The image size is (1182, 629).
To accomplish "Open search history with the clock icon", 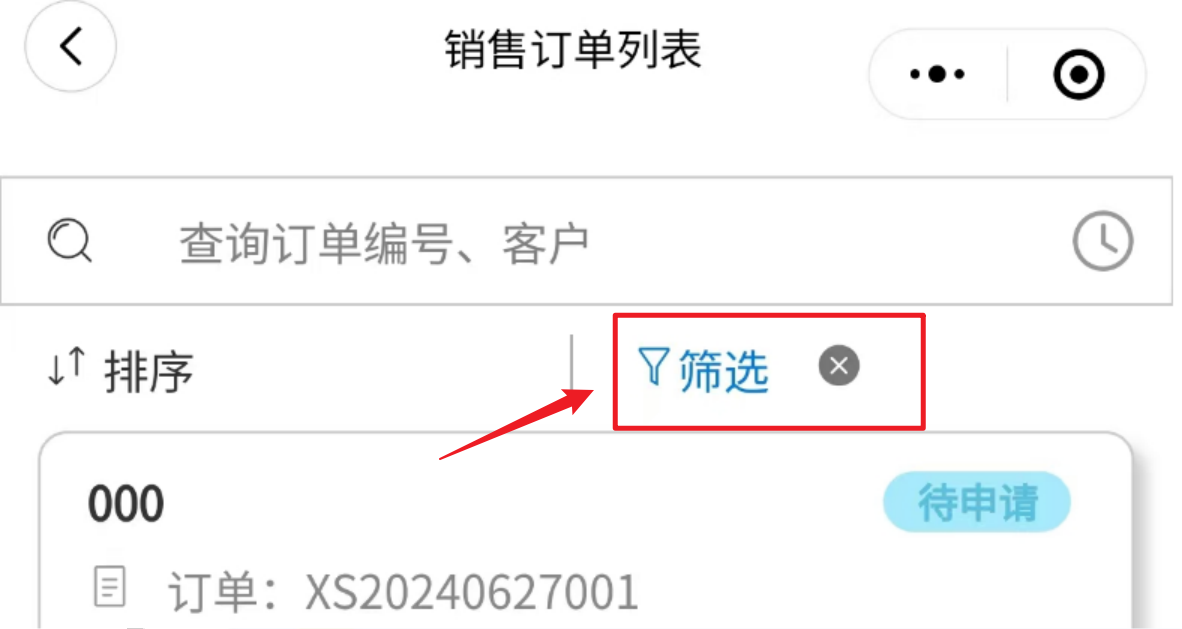I will tap(1103, 241).
